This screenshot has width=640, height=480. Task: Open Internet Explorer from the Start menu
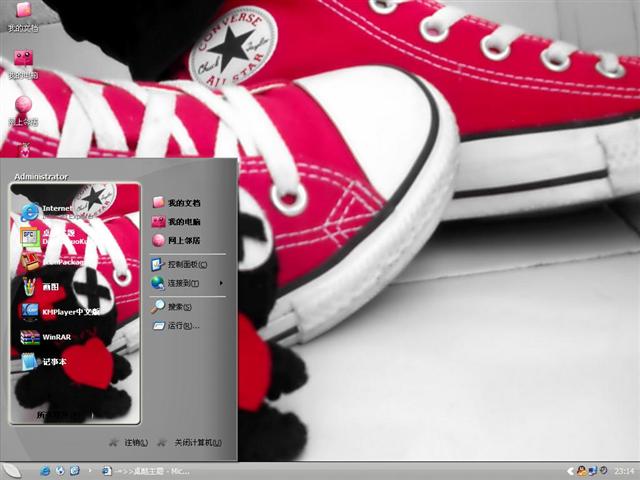[x=60, y=211]
